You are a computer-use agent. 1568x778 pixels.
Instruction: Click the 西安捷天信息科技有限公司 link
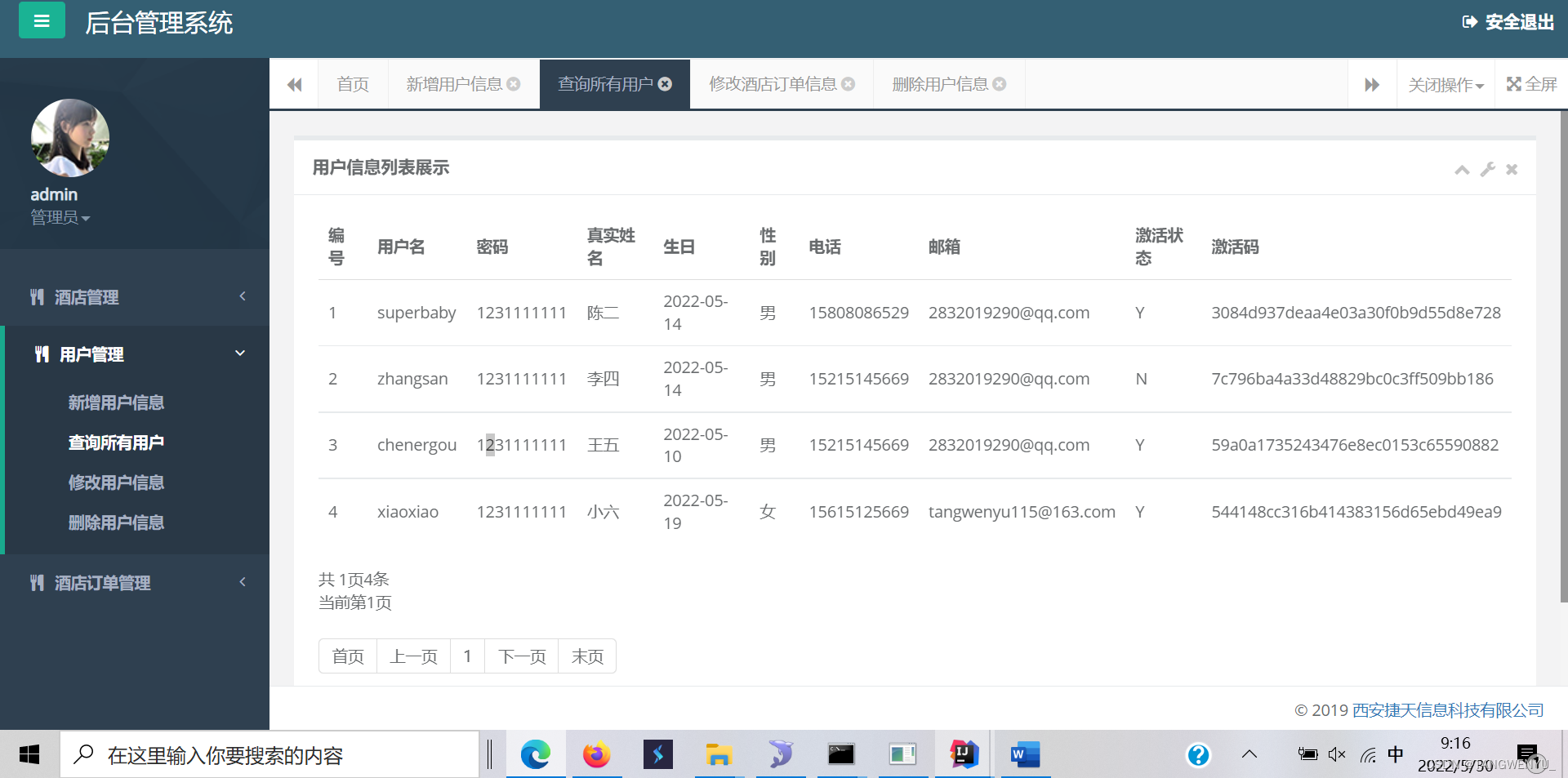(1447, 710)
